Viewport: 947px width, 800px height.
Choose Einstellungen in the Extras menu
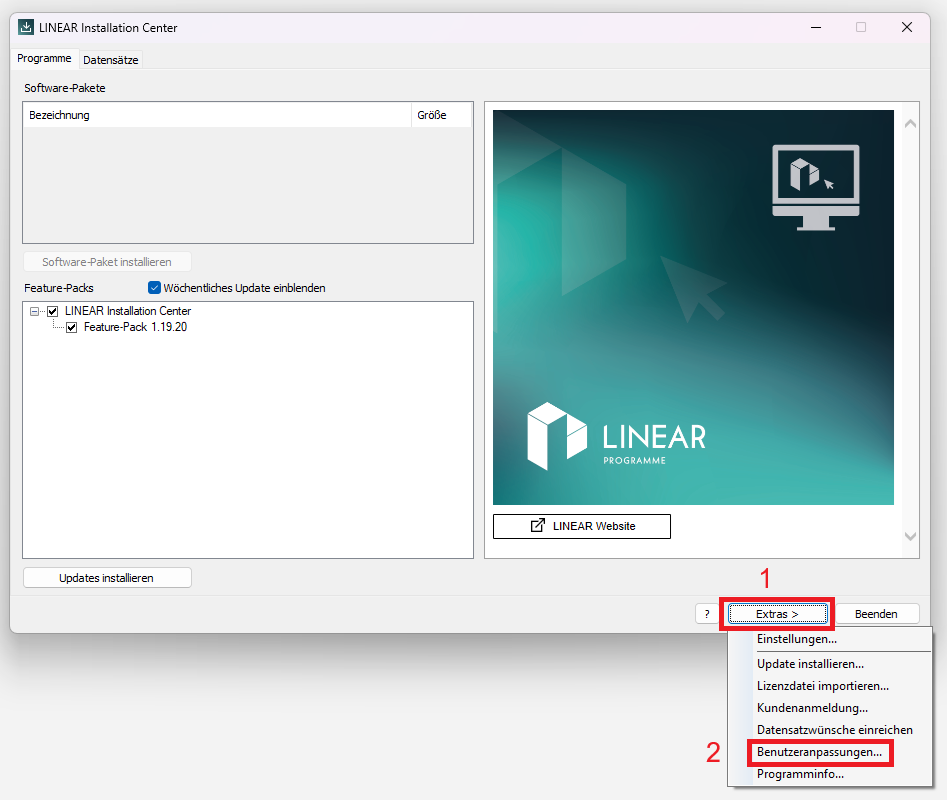(x=796, y=639)
